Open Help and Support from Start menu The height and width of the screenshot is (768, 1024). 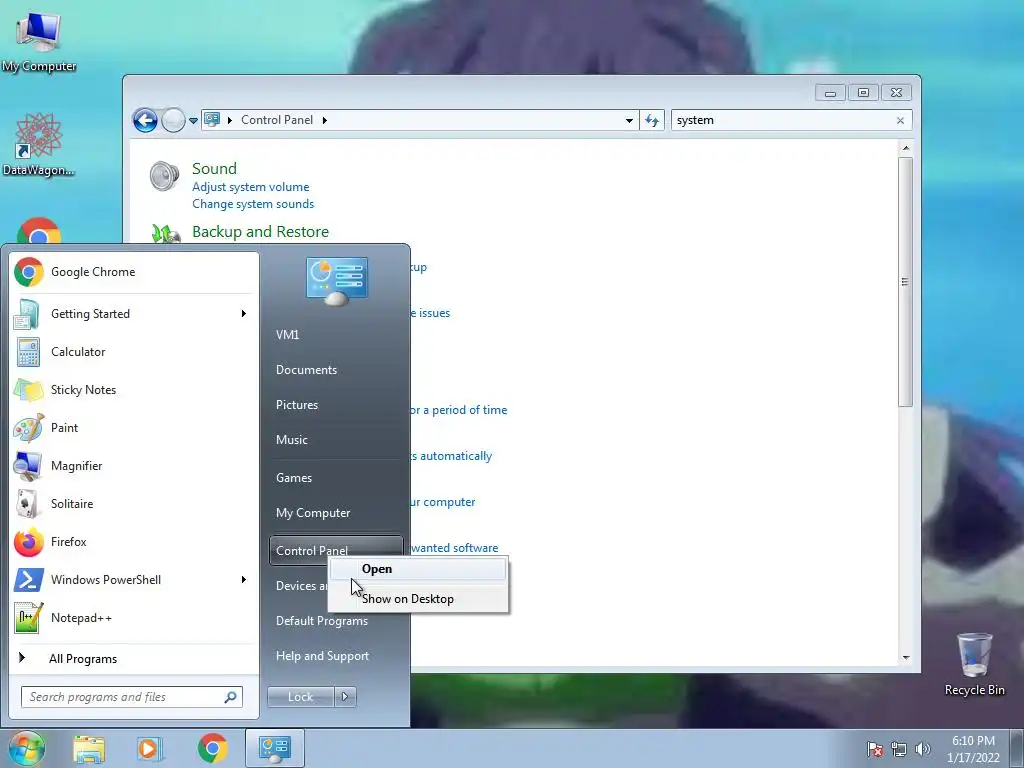pos(336,656)
